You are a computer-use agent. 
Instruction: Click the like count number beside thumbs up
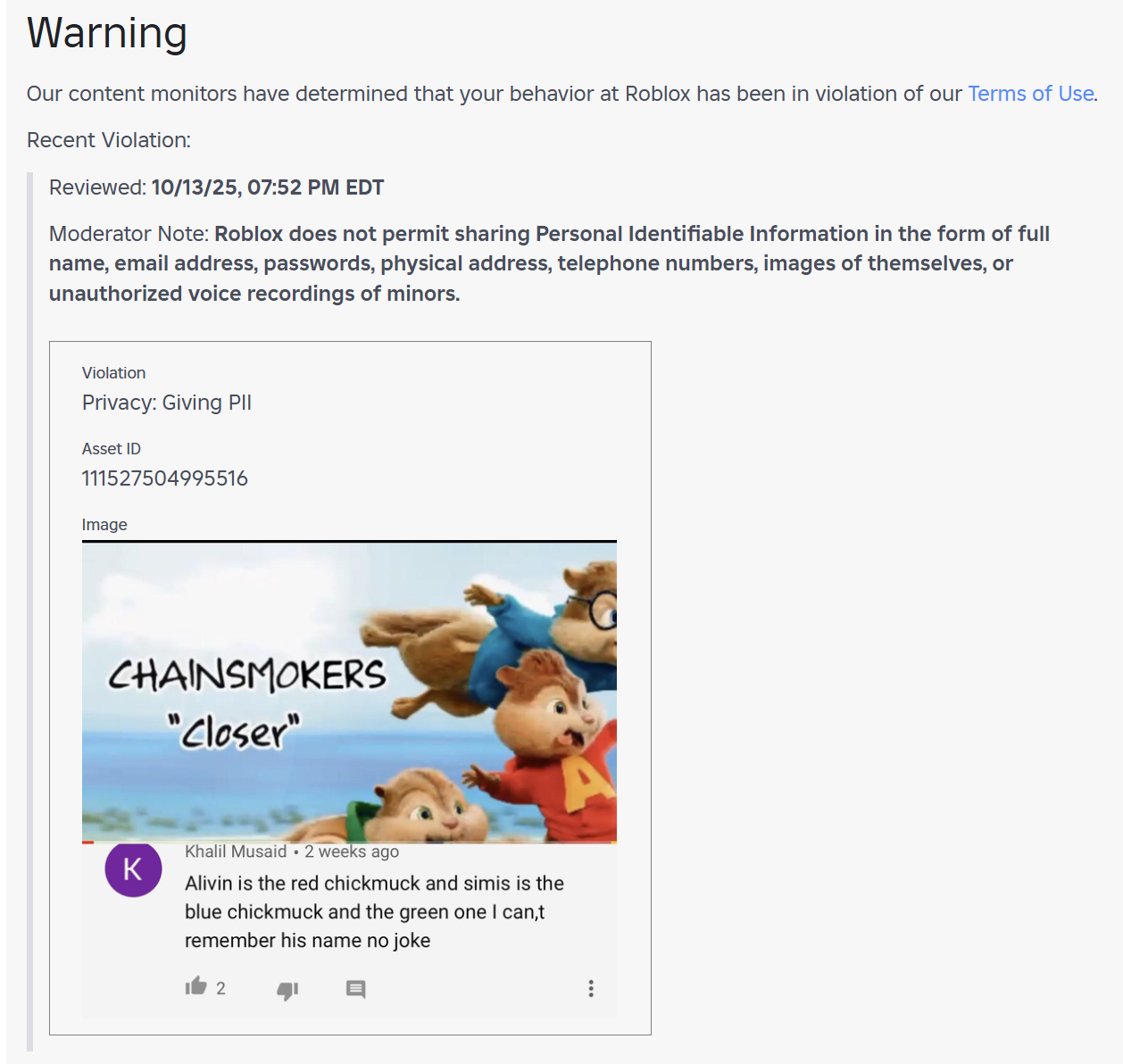[x=220, y=988]
